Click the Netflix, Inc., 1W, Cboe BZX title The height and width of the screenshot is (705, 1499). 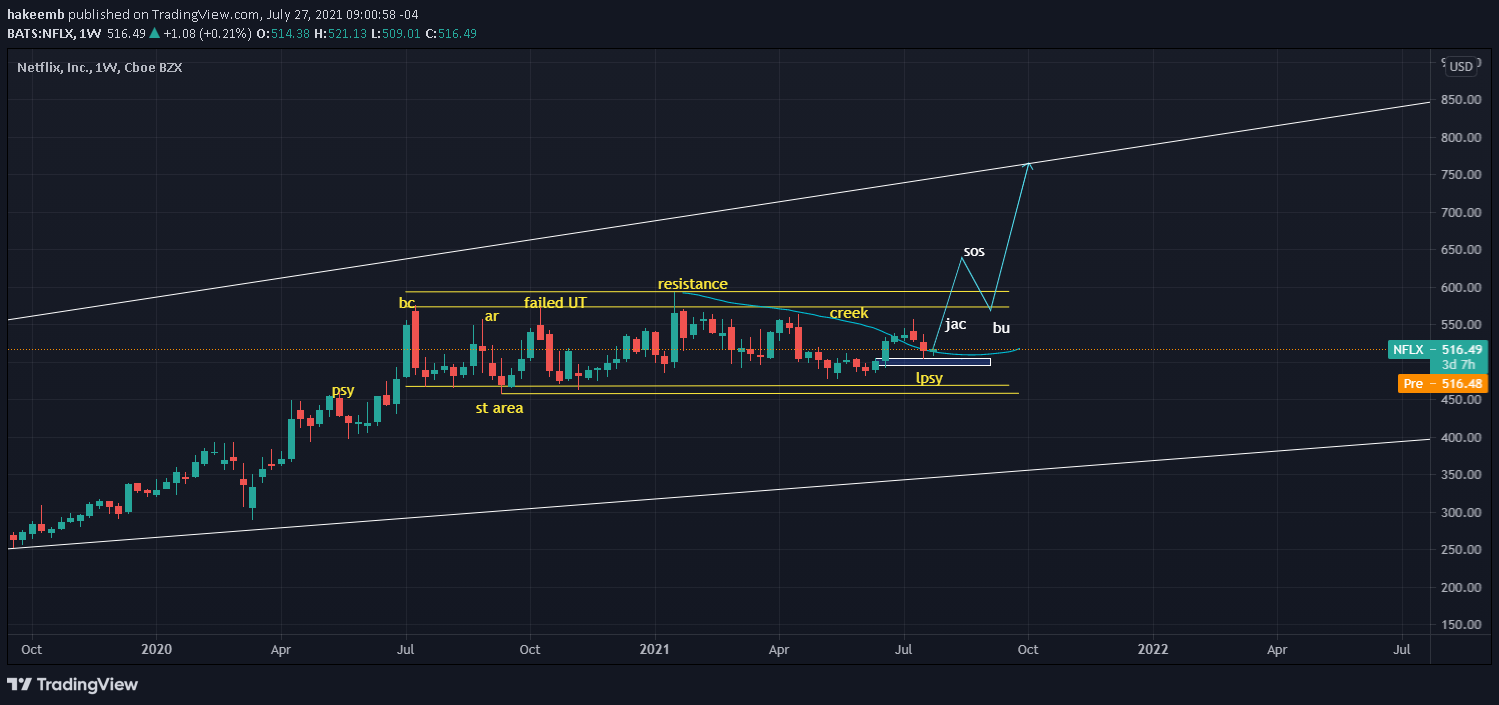click(x=100, y=67)
